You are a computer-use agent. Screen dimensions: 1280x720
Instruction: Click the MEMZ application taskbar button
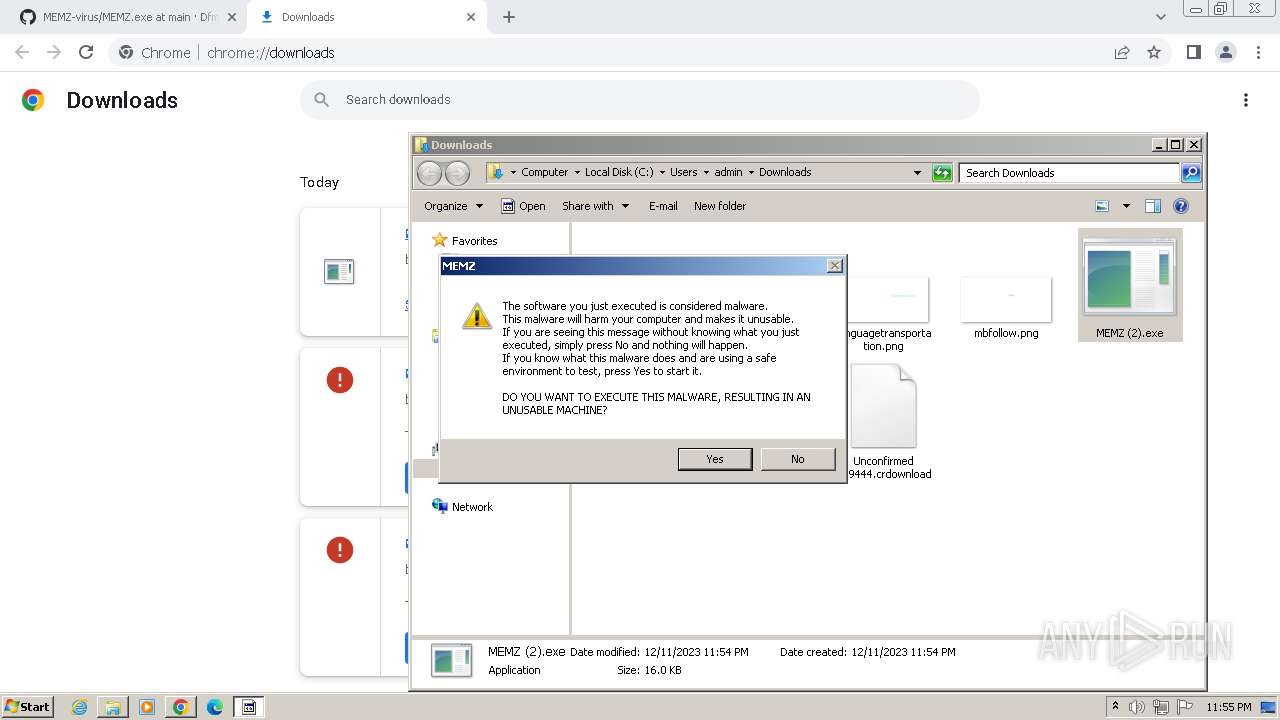pyautogui.click(x=249, y=707)
